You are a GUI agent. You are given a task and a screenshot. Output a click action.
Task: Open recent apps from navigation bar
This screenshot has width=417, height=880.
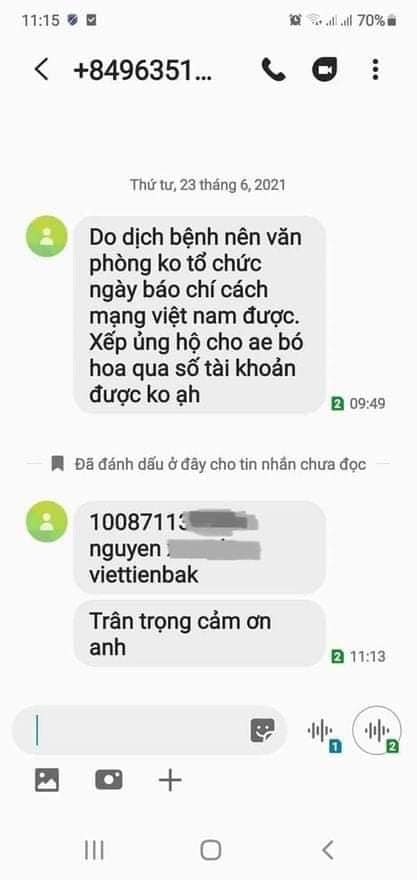[x=94, y=850]
